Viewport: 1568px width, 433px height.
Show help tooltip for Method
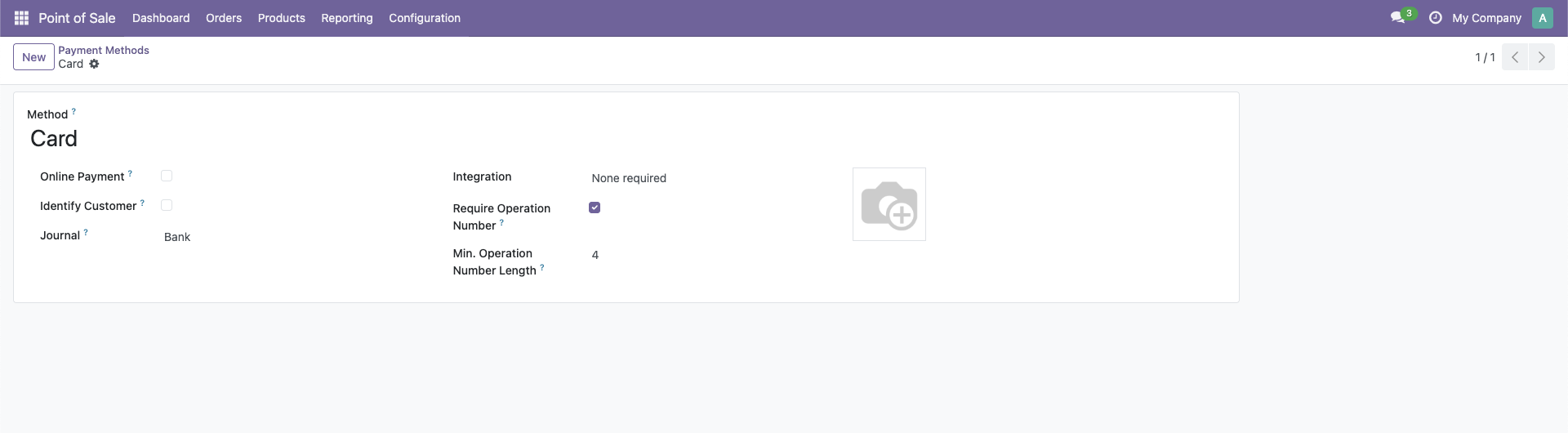click(73, 111)
